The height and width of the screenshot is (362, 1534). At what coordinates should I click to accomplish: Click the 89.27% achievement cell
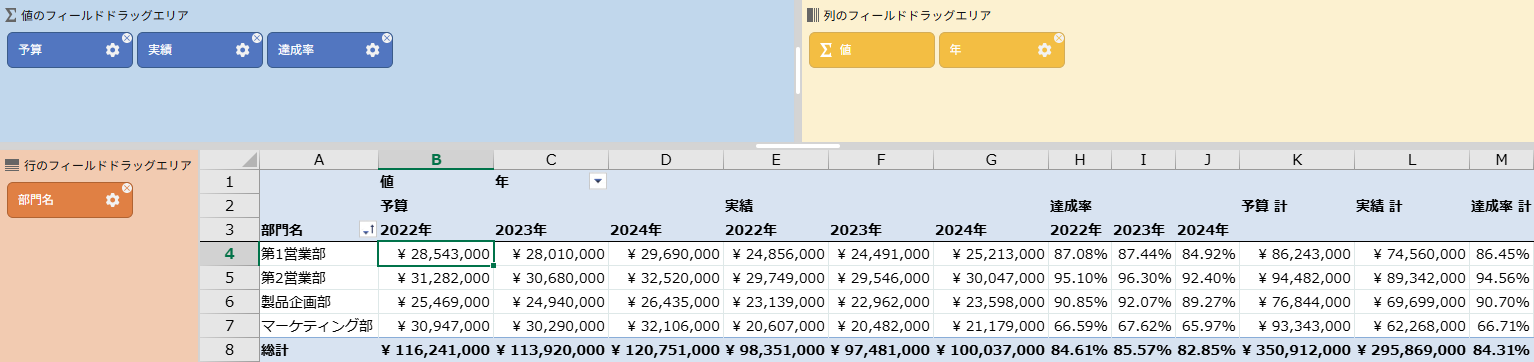(x=1207, y=302)
